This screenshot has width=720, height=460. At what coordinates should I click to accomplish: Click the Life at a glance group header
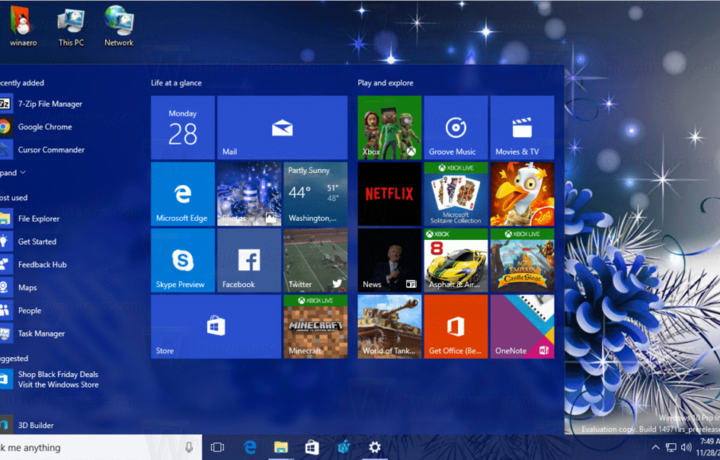pos(176,83)
